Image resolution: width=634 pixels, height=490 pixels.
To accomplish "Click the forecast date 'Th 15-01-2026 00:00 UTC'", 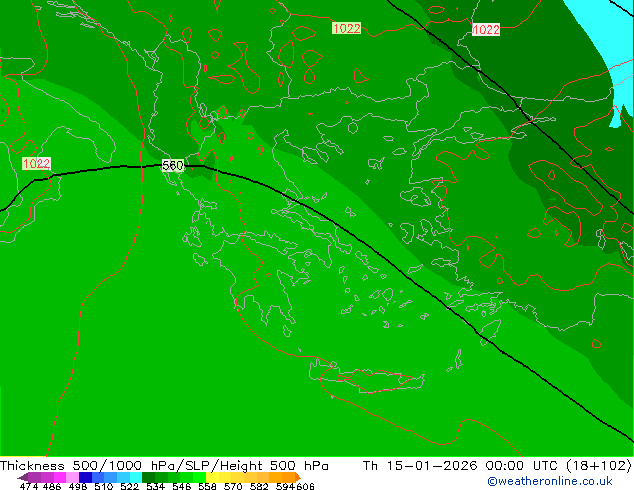I will (462, 465).
